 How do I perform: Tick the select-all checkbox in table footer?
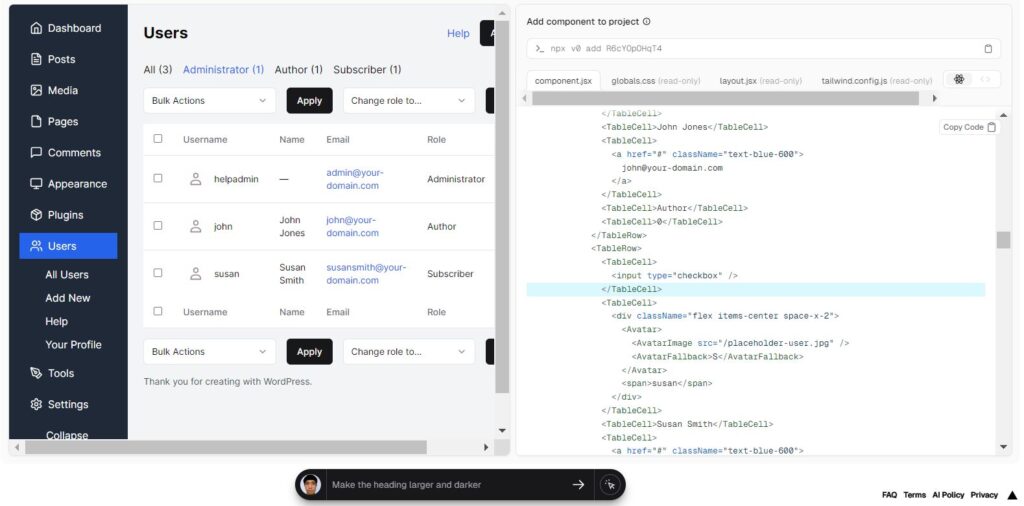pyautogui.click(x=157, y=311)
